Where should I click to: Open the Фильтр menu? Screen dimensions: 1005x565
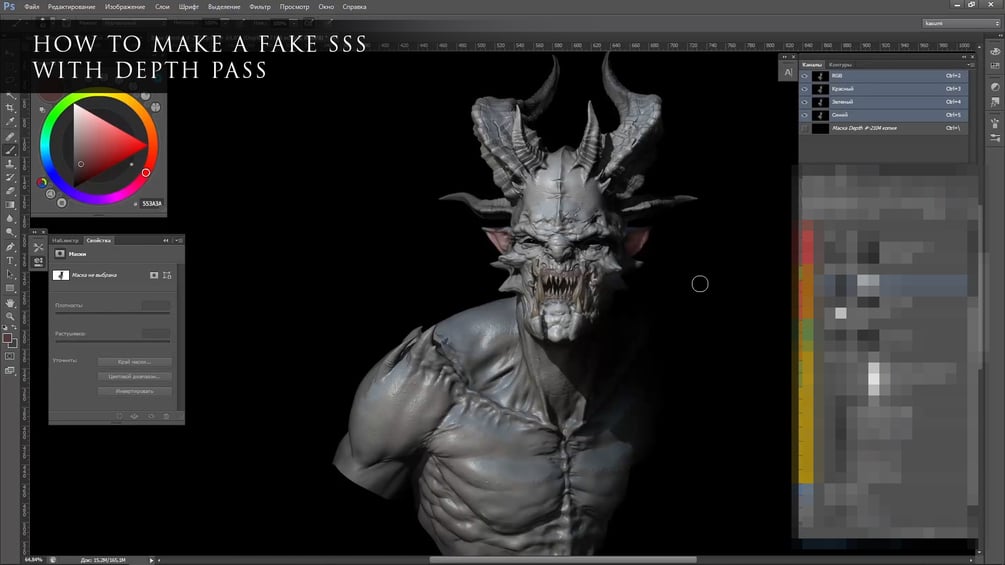tap(260, 6)
